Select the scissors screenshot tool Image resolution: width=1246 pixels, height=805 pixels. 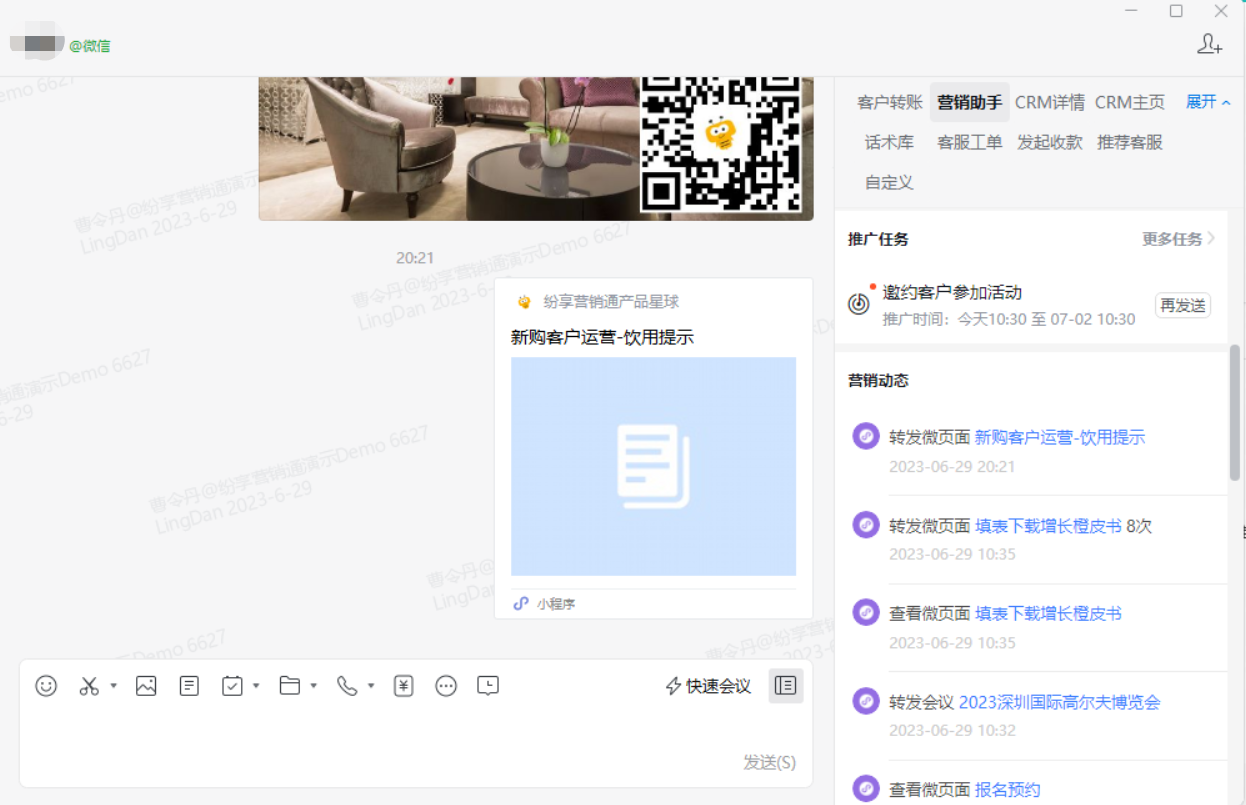click(89, 686)
